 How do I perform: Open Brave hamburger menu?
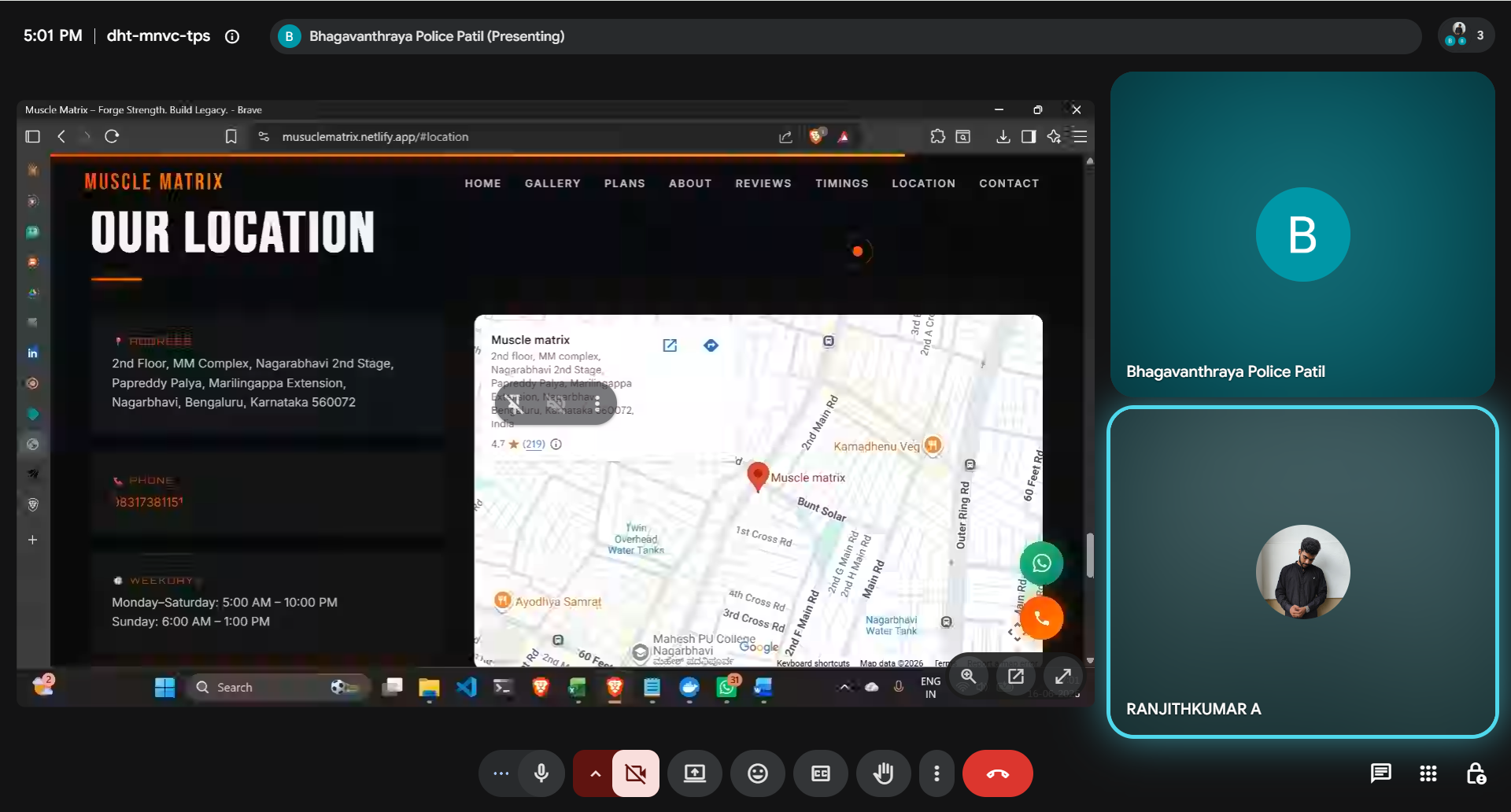coord(1081,136)
